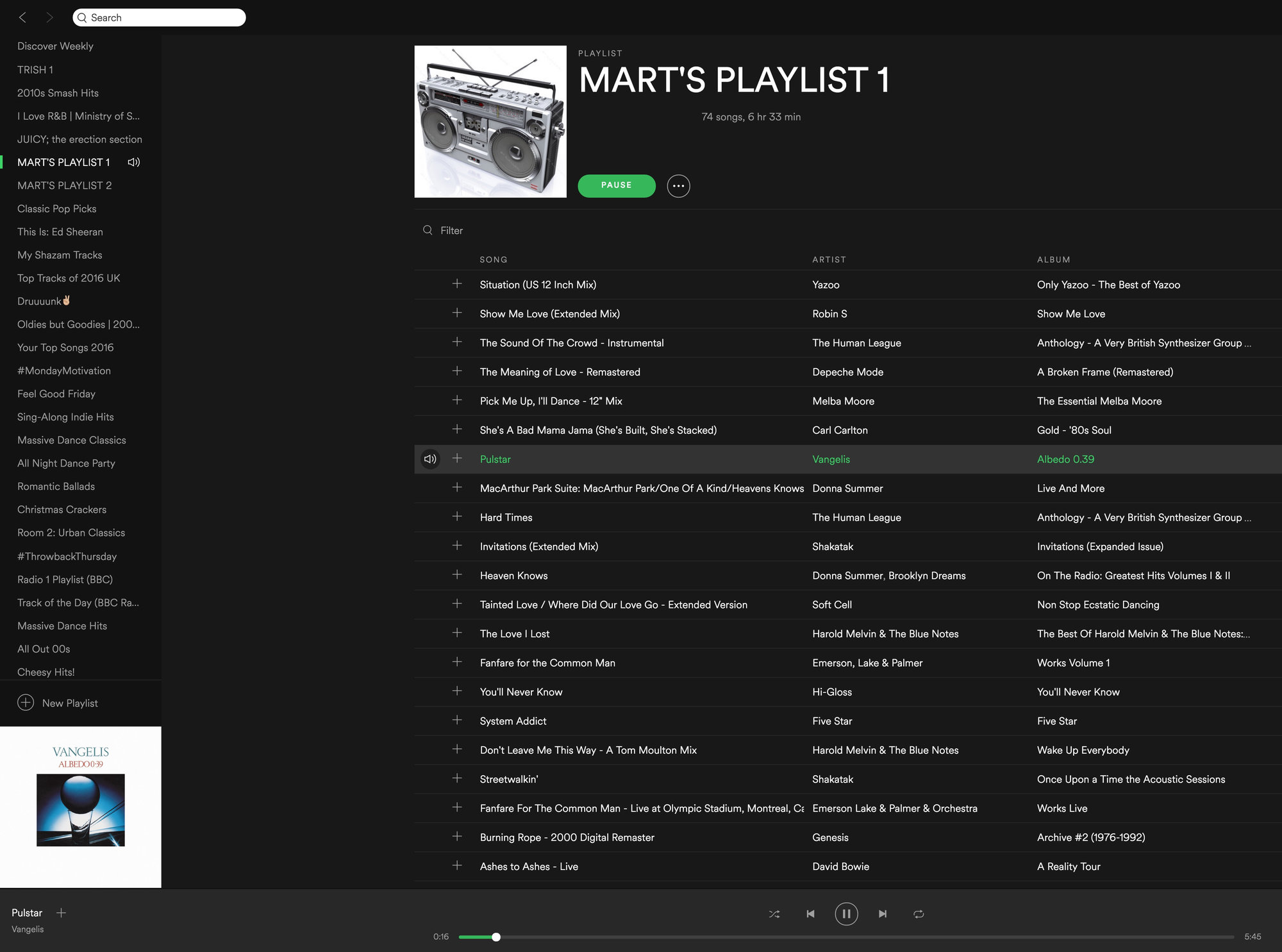Sort by the ALBUM column header
The width and height of the screenshot is (1282, 952).
(x=1053, y=260)
